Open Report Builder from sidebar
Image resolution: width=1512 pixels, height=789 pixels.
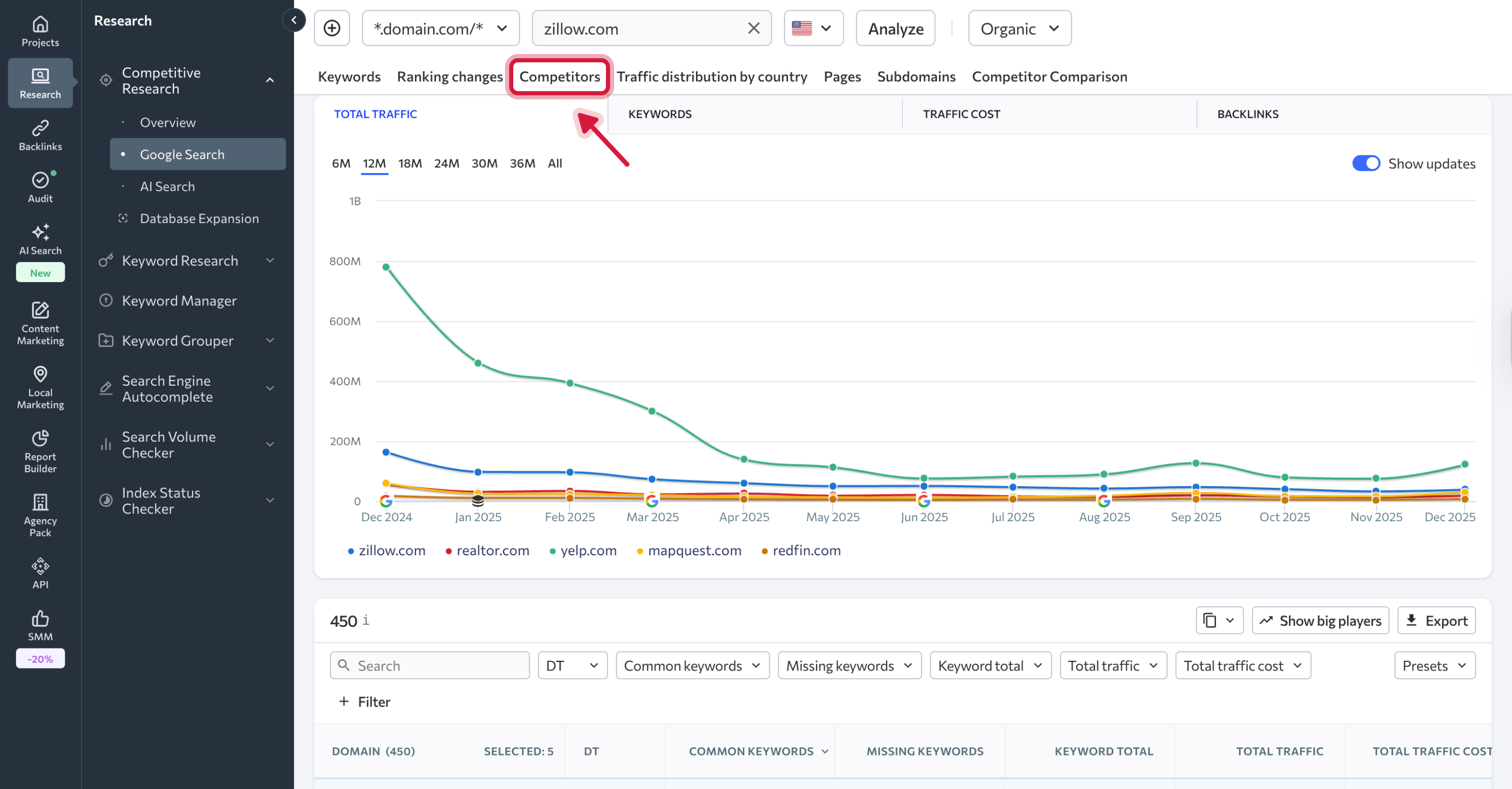click(x=40, y=451)
